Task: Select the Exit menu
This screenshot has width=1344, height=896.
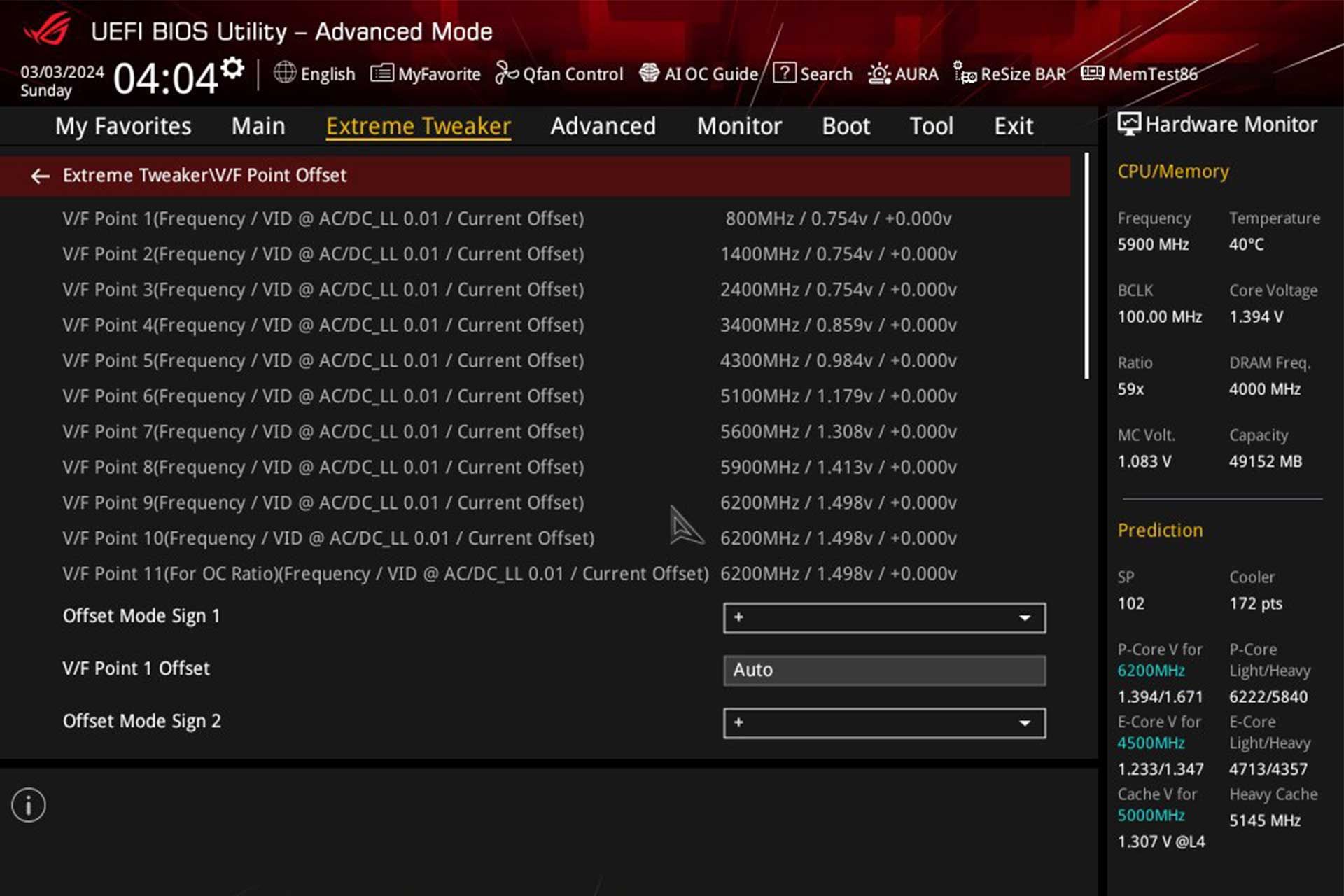Action: pyautogui.click(x=1014, y=126)
